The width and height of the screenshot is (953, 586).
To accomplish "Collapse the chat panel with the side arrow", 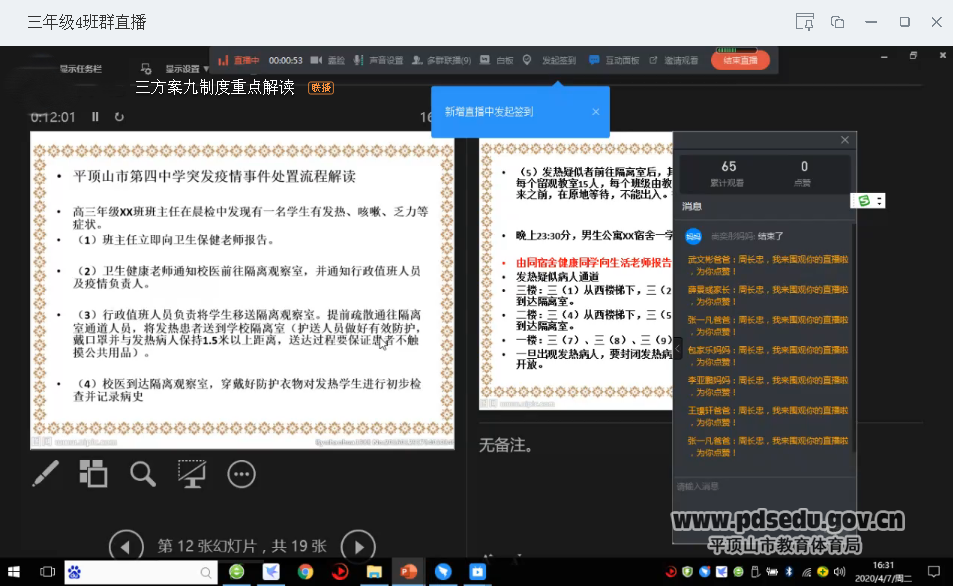I will [677, 348].
